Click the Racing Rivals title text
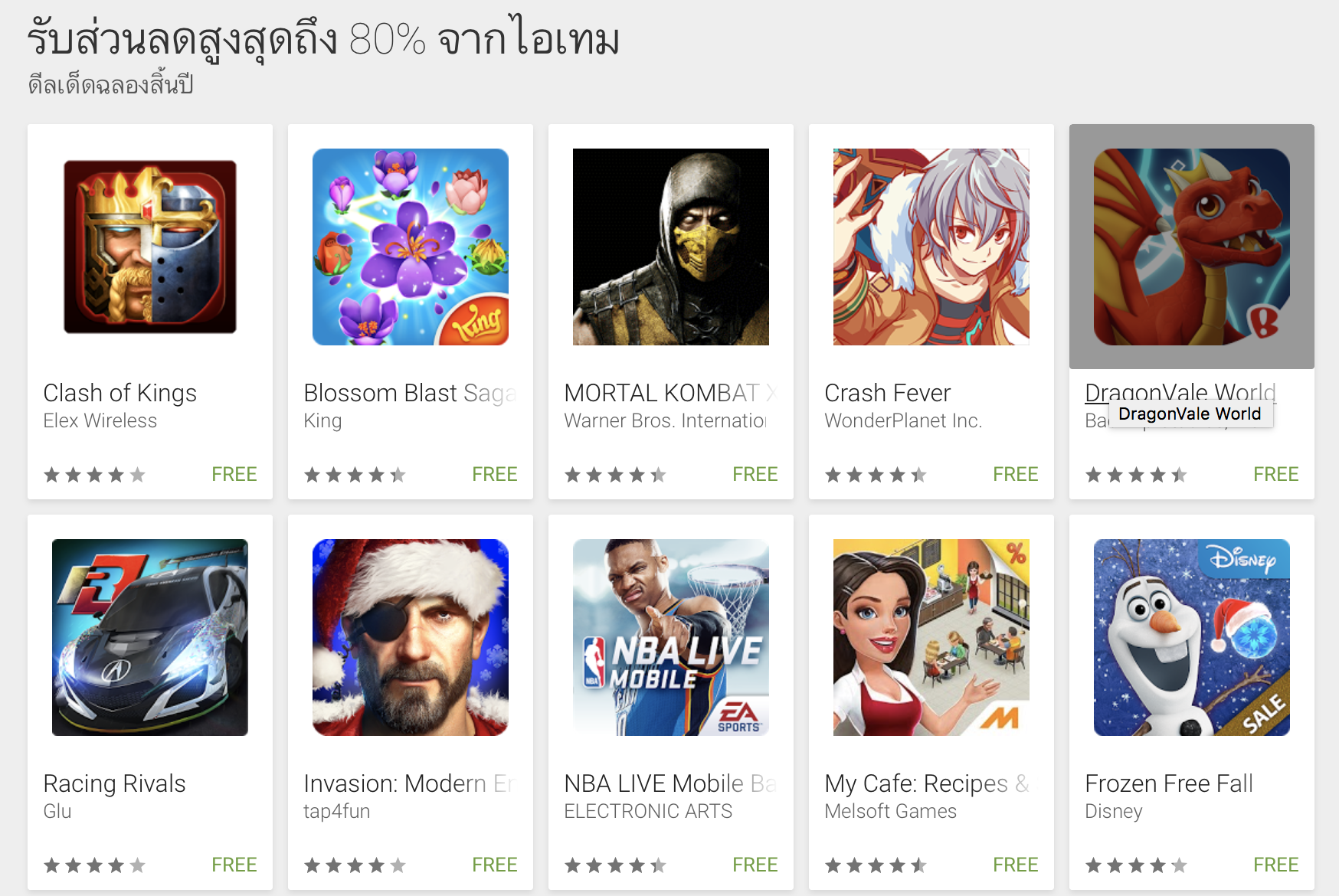The width and height of the screenshot is (1339, 896). (115, 783)
